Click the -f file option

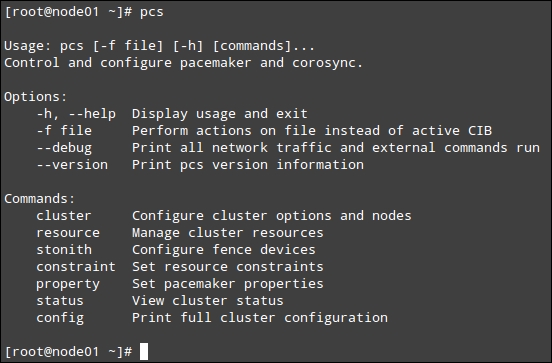(x=64, y=131)
